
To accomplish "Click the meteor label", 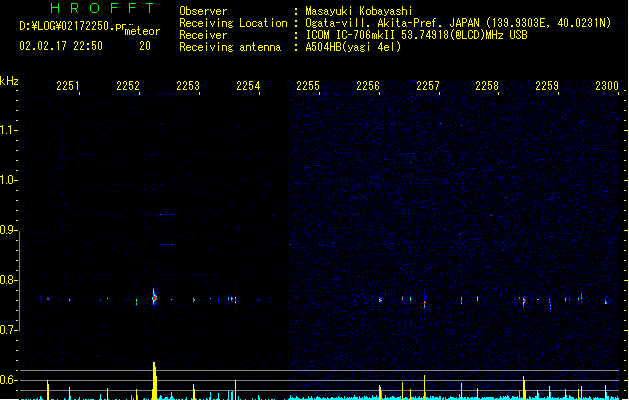I will point(142,31).
